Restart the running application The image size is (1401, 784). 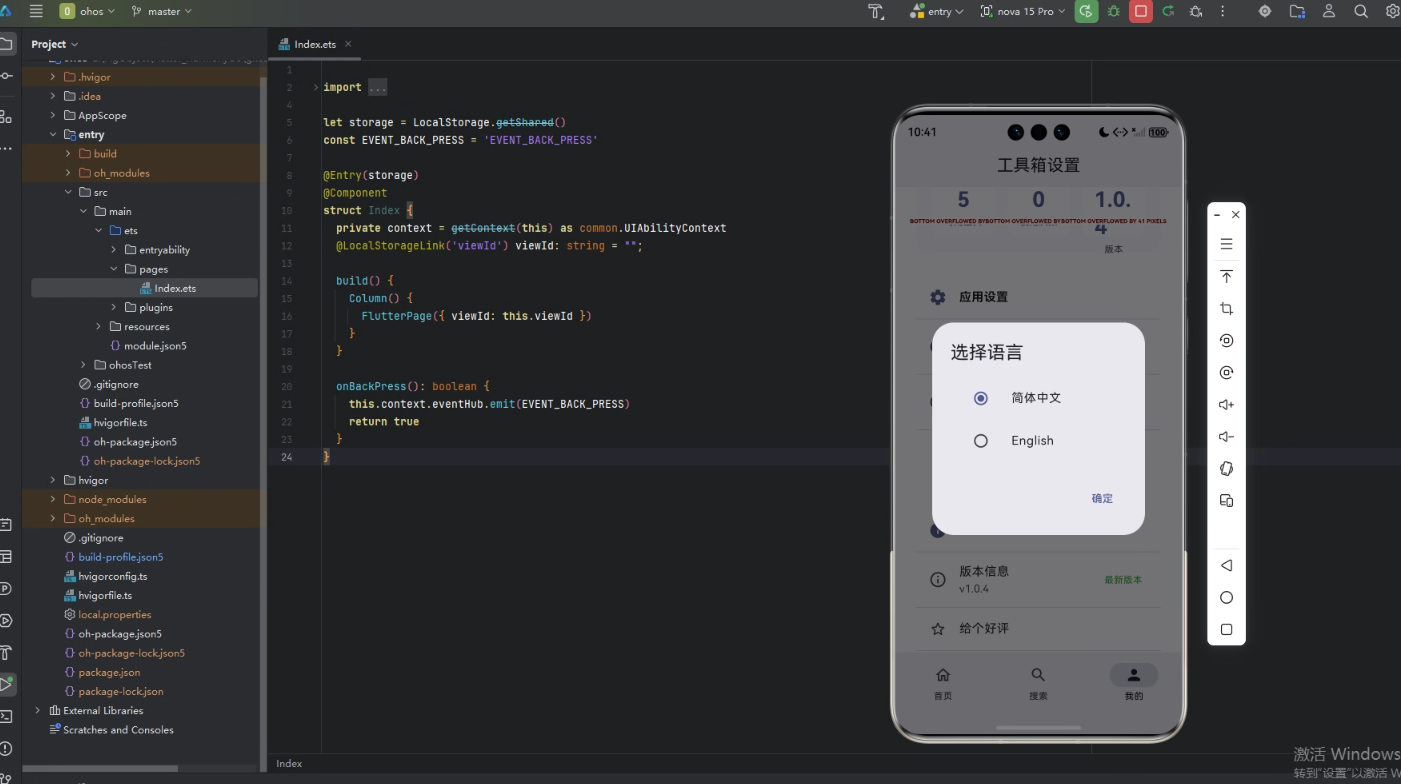[x=1169, y=11]
